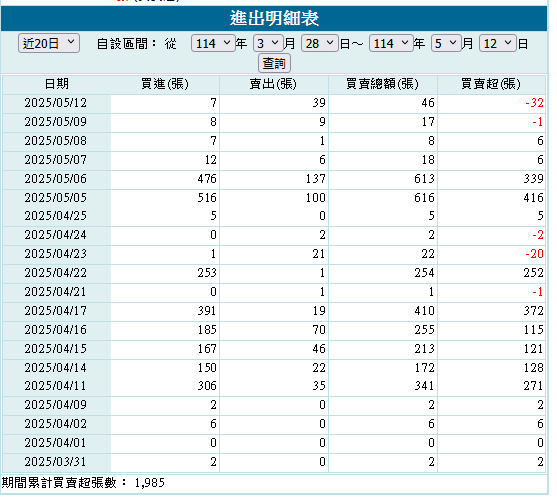Click sell value 137 on 2025/05/06
The height and width of the screenshot is (499, 557).
[316, 179]
